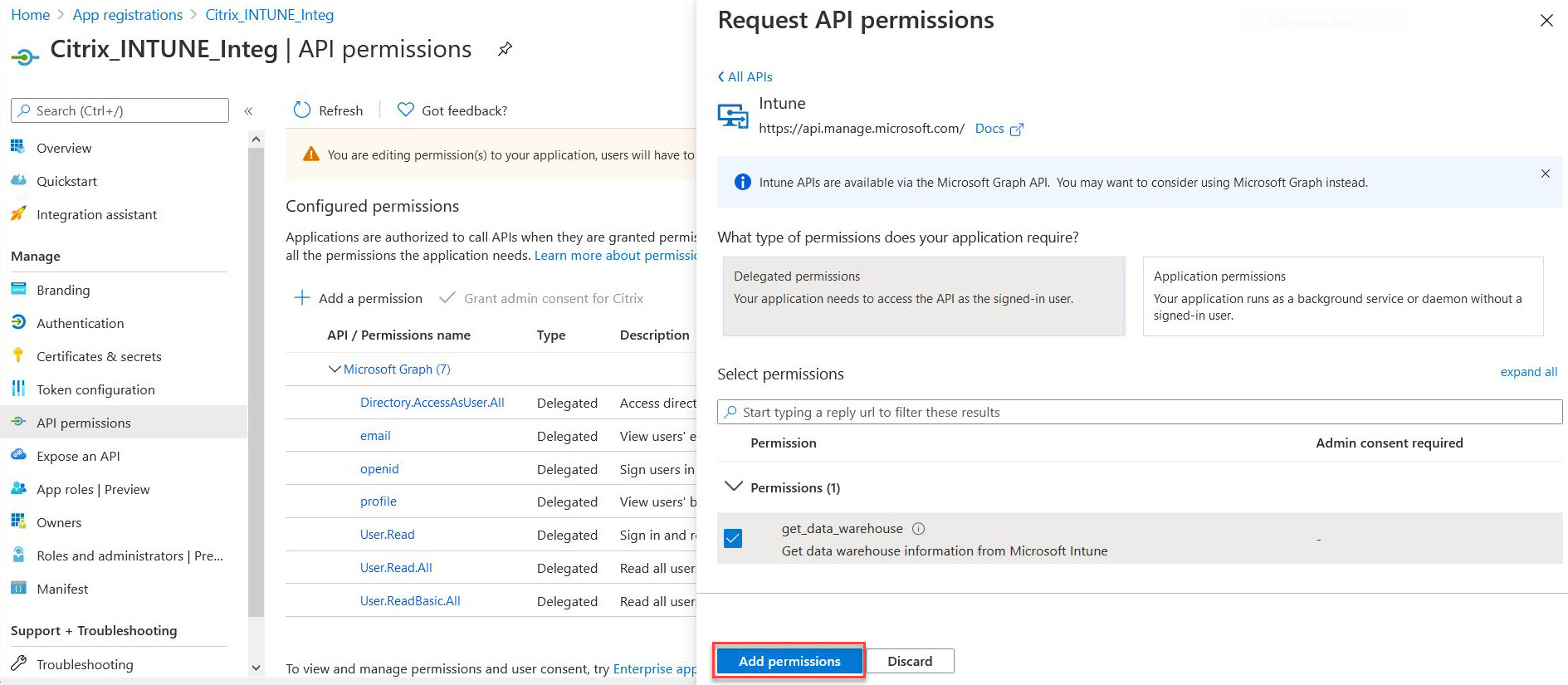Click the Roles and administrators icon
Image resolution: width=1568 pixels, height=685 pixels.
pyautogui.click(x=17, y=555)
